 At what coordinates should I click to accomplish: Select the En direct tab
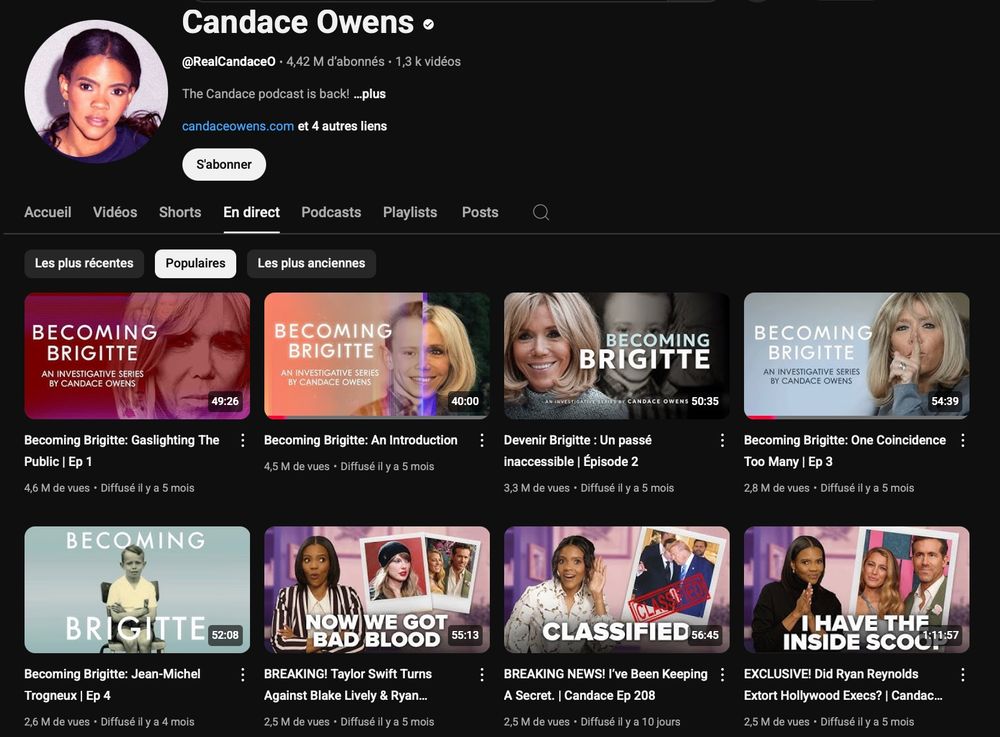[251, 212]
